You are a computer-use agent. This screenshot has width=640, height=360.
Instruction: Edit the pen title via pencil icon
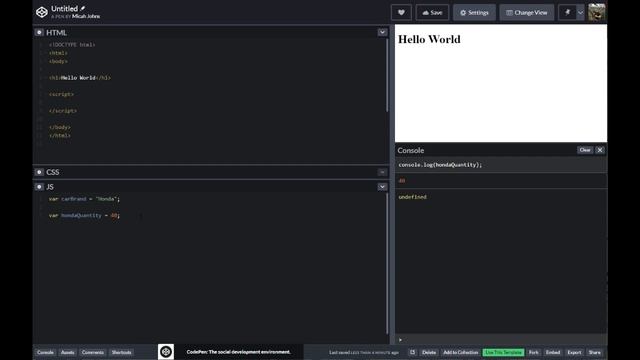point(83,8)
